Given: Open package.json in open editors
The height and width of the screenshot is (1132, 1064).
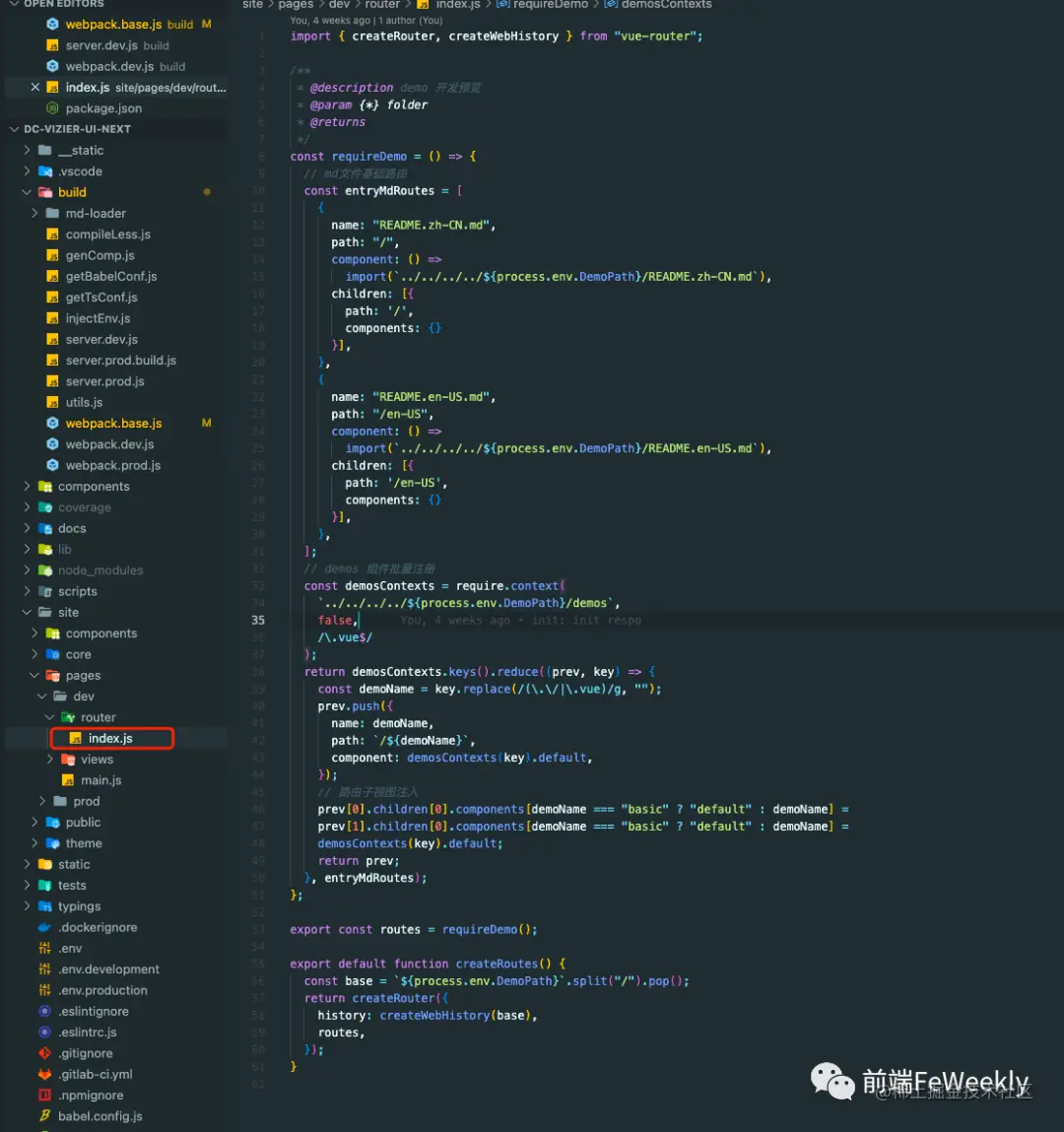Looking at the screenshot, I should pyautogui.click(x=103, y=108).
